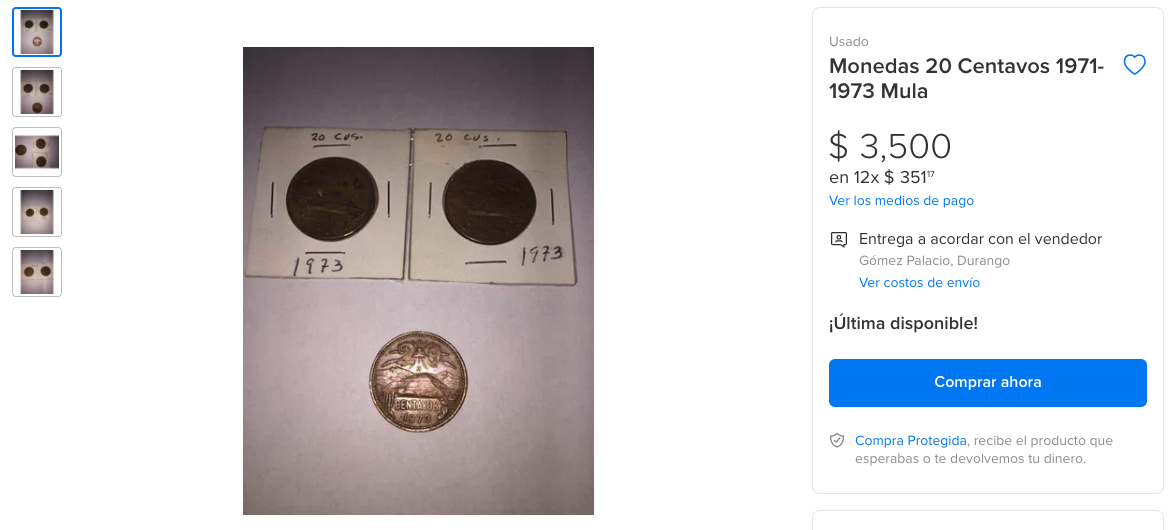The width and height of the screenshot is (1171, 530).
Task: Click the 20 centavos coin in photo
Action: tap(419, 381)
